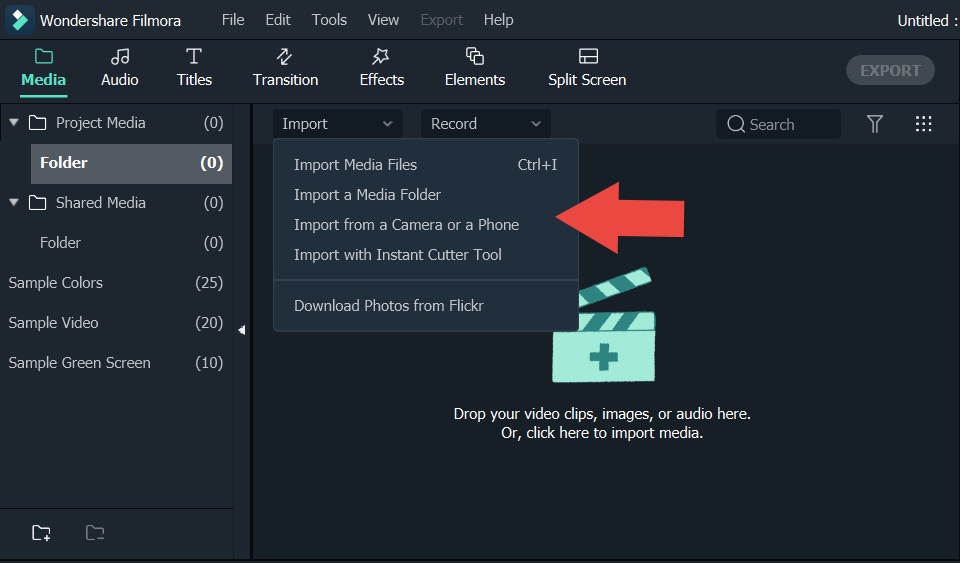Click the Search media field

778,124
